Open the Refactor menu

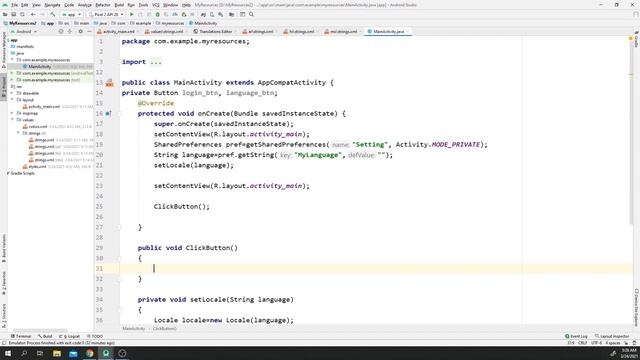click(x=102, y=5)
